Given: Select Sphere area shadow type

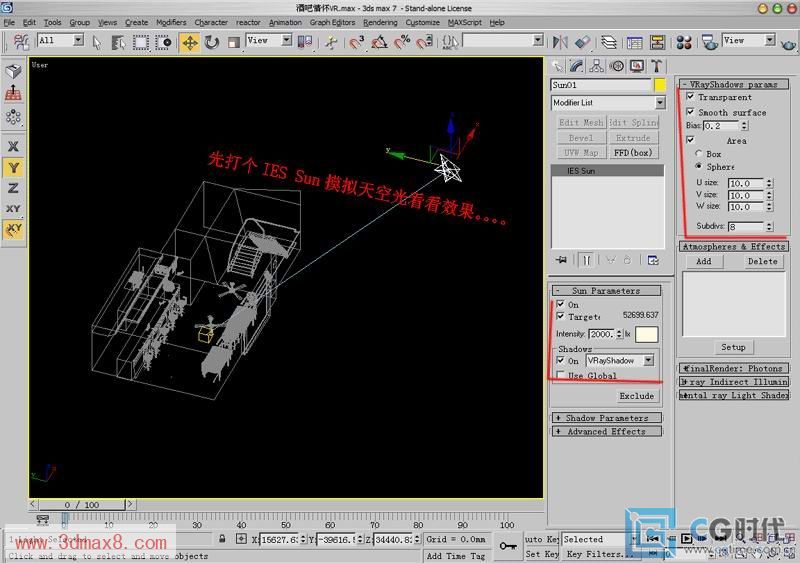Looking at the screenshot, I should (x=698, y=166).
